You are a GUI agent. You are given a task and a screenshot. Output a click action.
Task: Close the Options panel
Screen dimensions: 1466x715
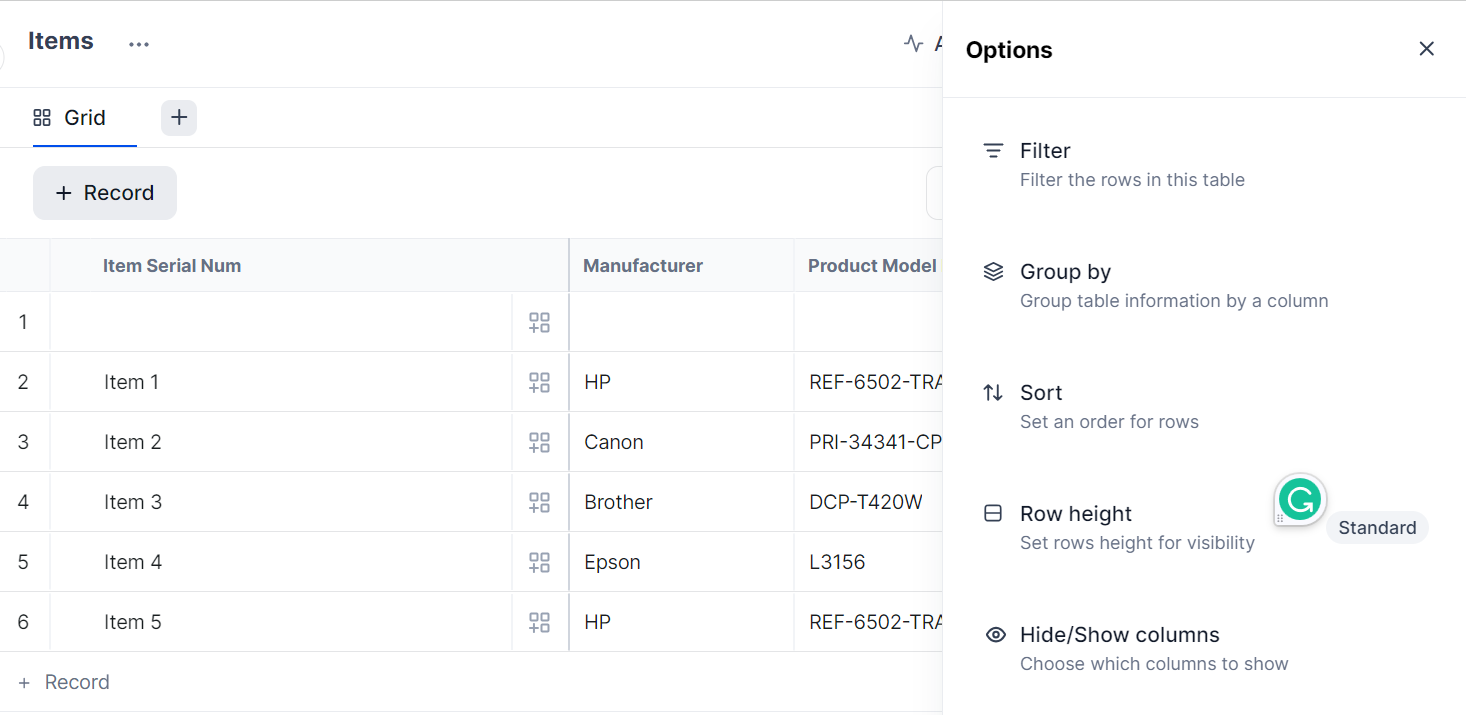point(1426,49)
